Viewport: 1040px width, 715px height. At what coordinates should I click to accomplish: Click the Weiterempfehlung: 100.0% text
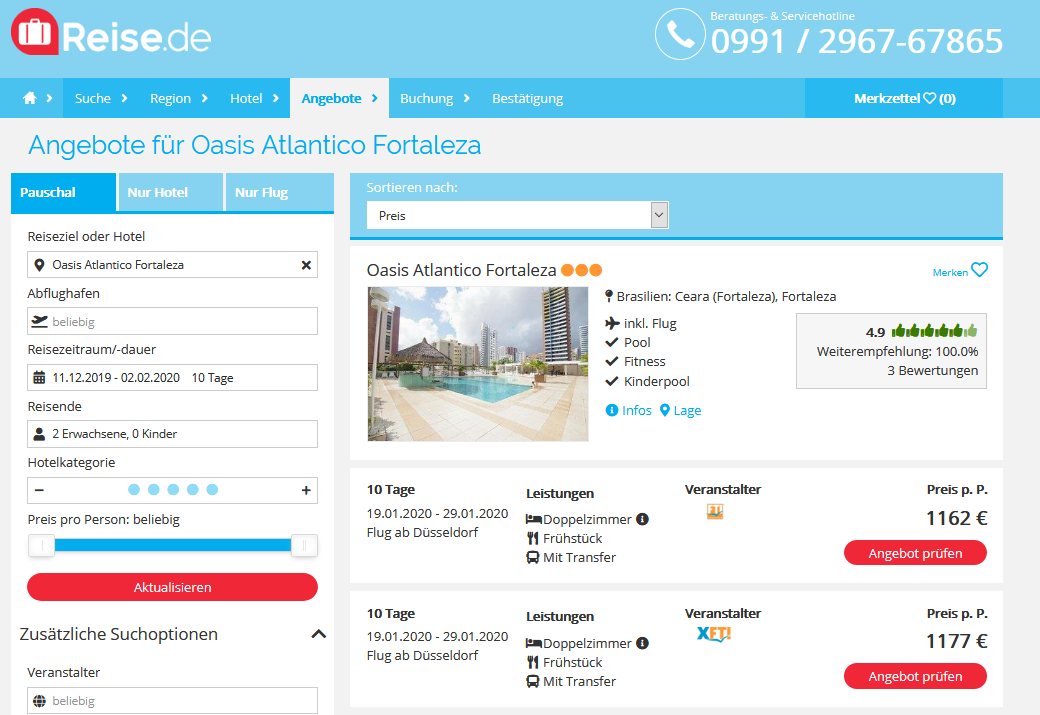[897, 352]
